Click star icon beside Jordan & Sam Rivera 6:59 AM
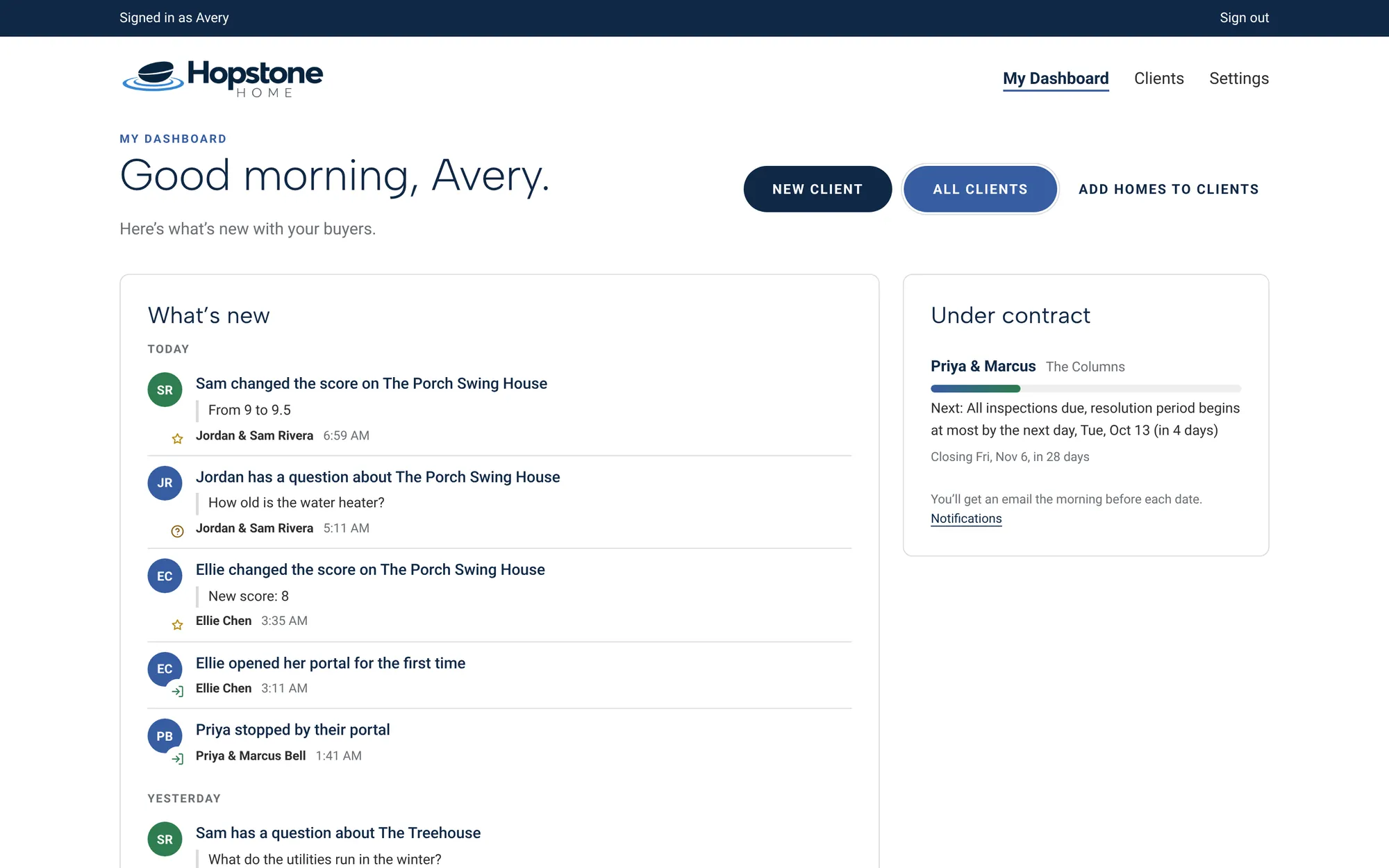The height and width of the screenshot is (868, 1389). click(x=177, y=438)
